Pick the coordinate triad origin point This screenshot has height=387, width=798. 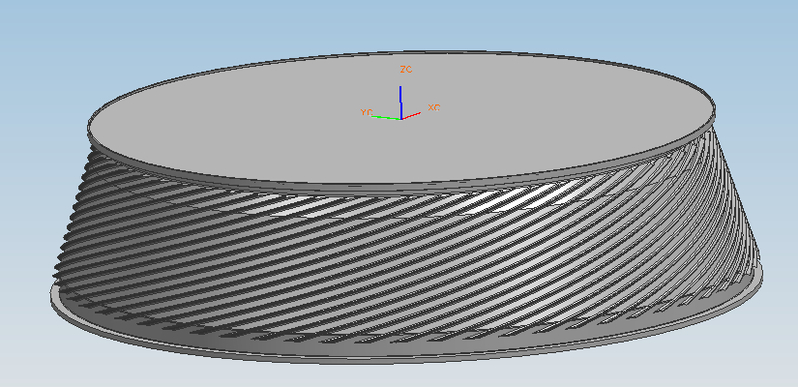402,119
